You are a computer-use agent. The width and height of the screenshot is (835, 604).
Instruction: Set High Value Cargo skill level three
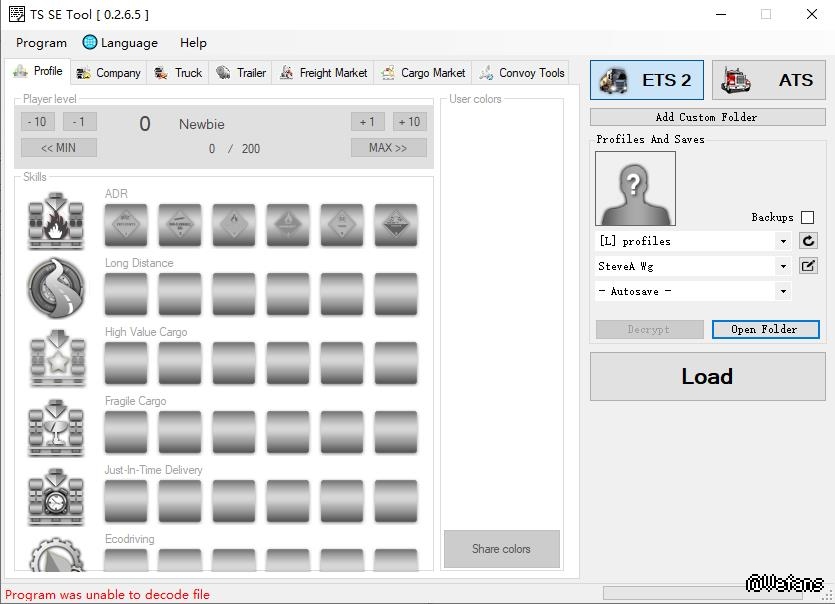[234, 363]
